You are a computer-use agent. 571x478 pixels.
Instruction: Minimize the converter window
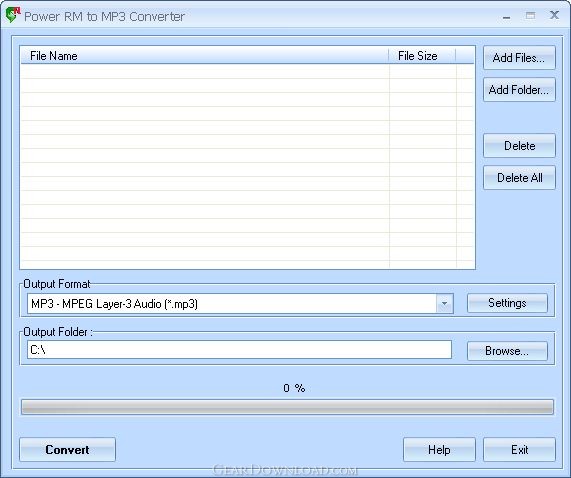pos(506,17)
